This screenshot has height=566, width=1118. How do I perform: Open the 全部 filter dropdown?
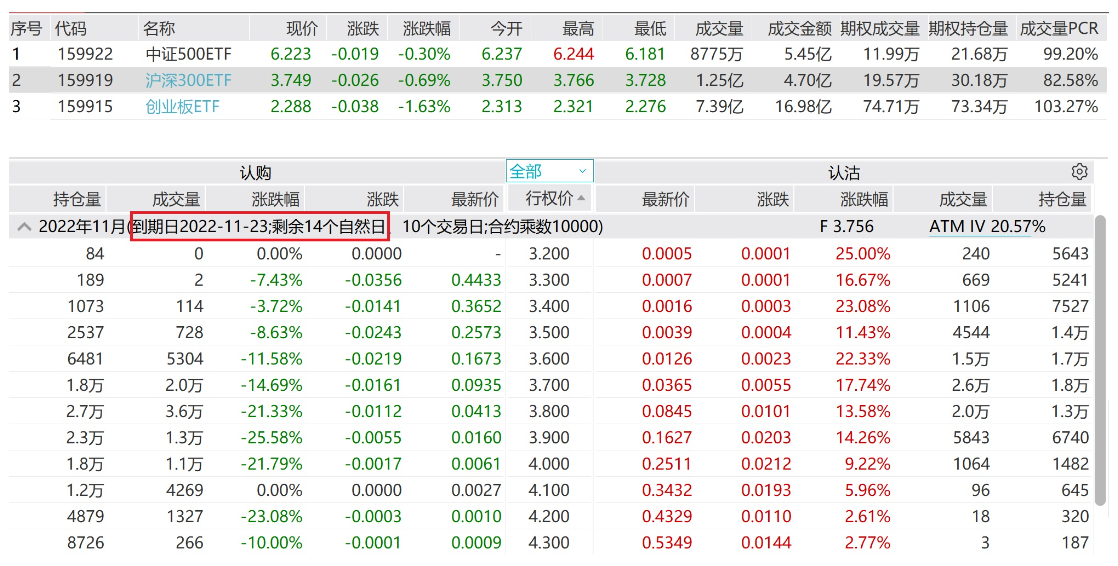pos(550,172)
